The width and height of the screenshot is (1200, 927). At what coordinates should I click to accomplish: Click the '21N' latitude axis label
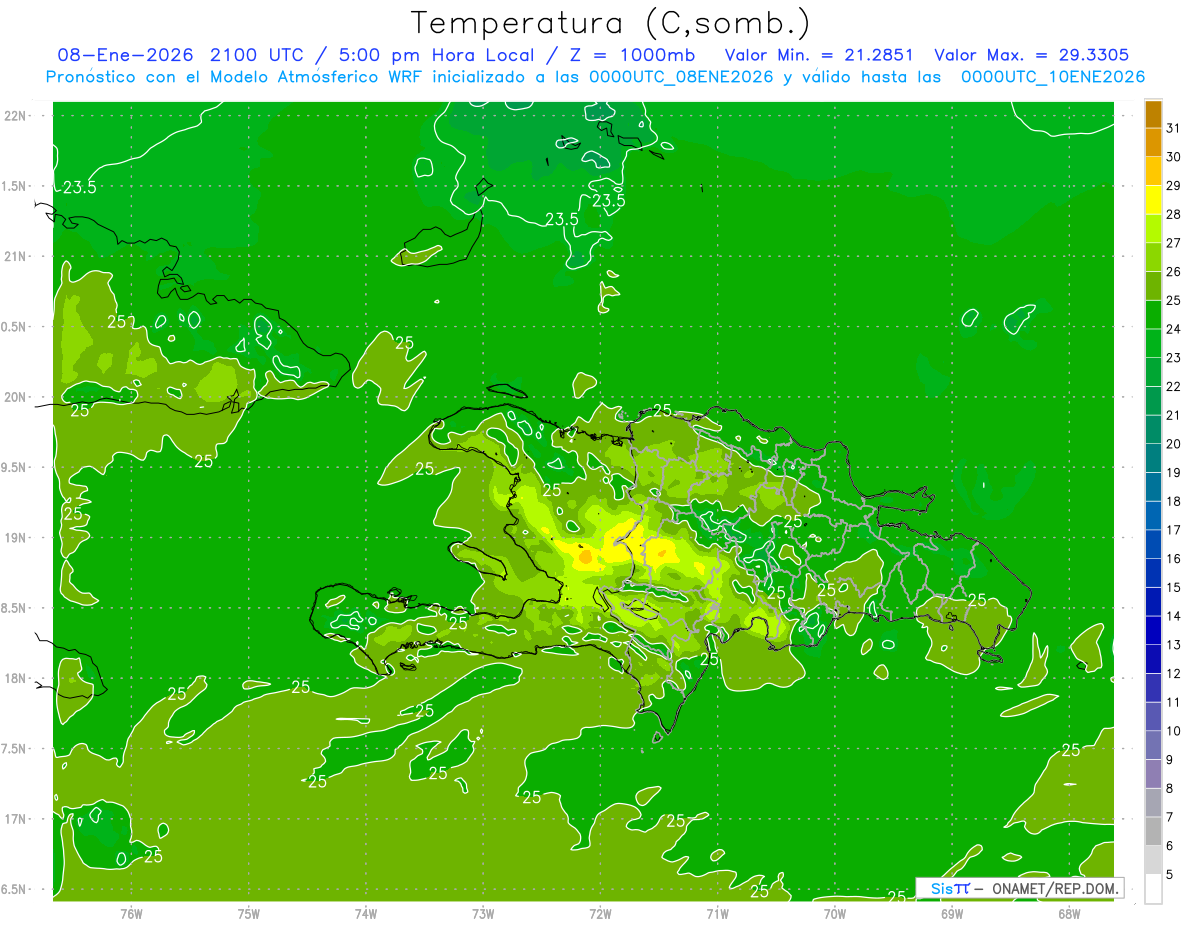(x=15, y=256)
